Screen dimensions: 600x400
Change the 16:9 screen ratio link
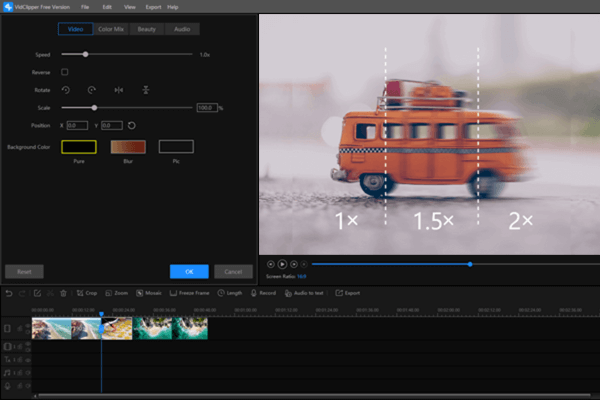(302, 276)
